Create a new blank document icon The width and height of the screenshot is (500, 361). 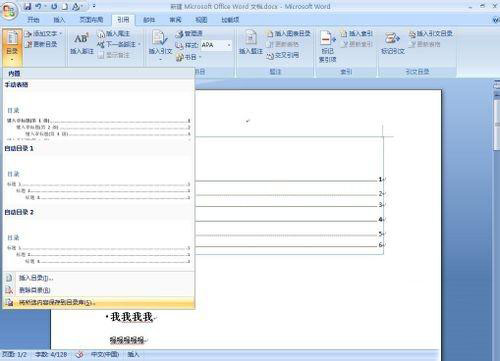(65, 6)
